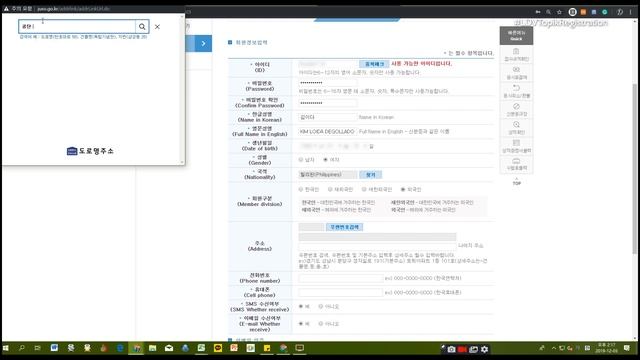Open the Windows notification center icon

(x=627, y=348)
